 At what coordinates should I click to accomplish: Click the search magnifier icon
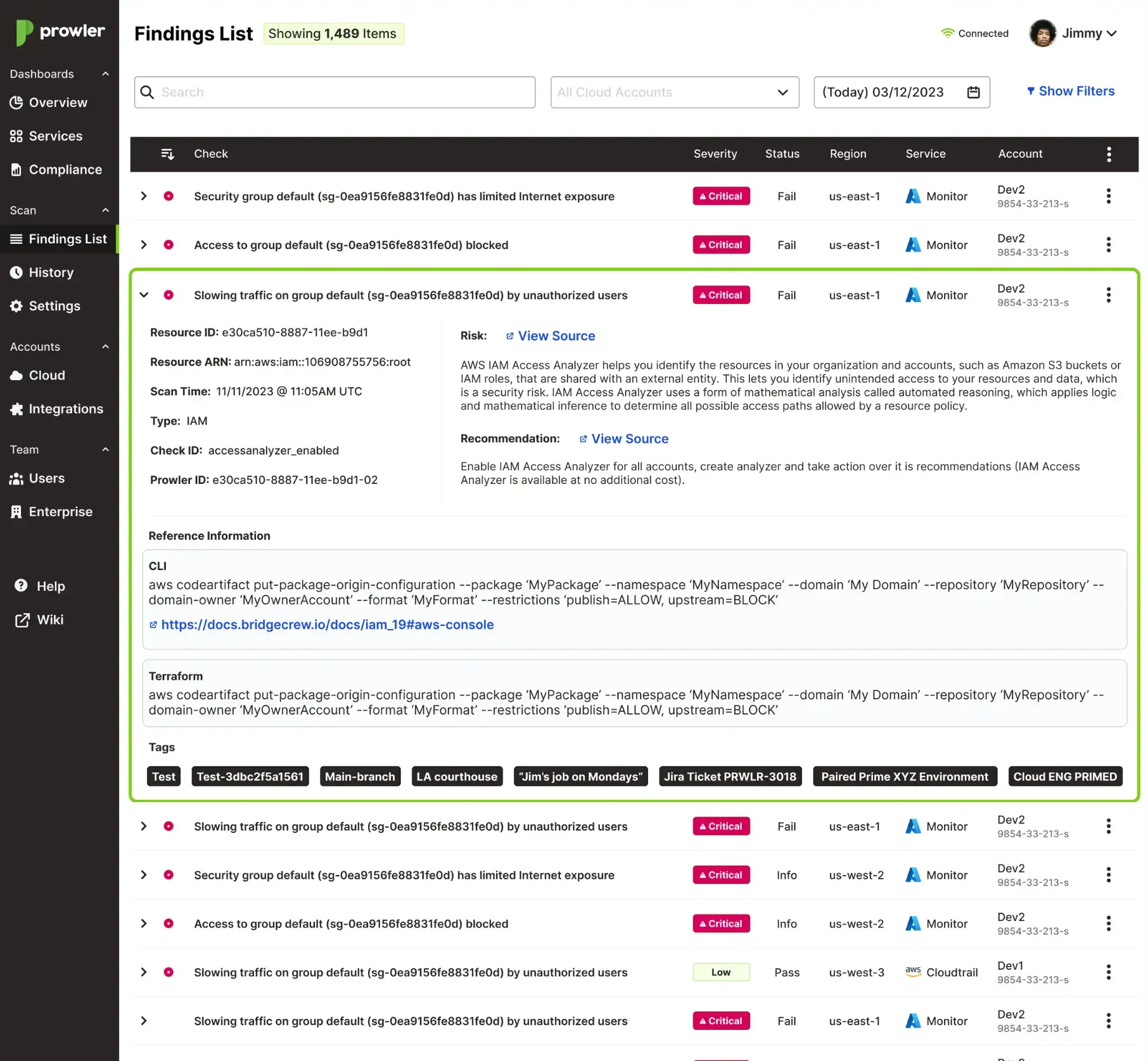pyautogui.click(x=148, y=92)
